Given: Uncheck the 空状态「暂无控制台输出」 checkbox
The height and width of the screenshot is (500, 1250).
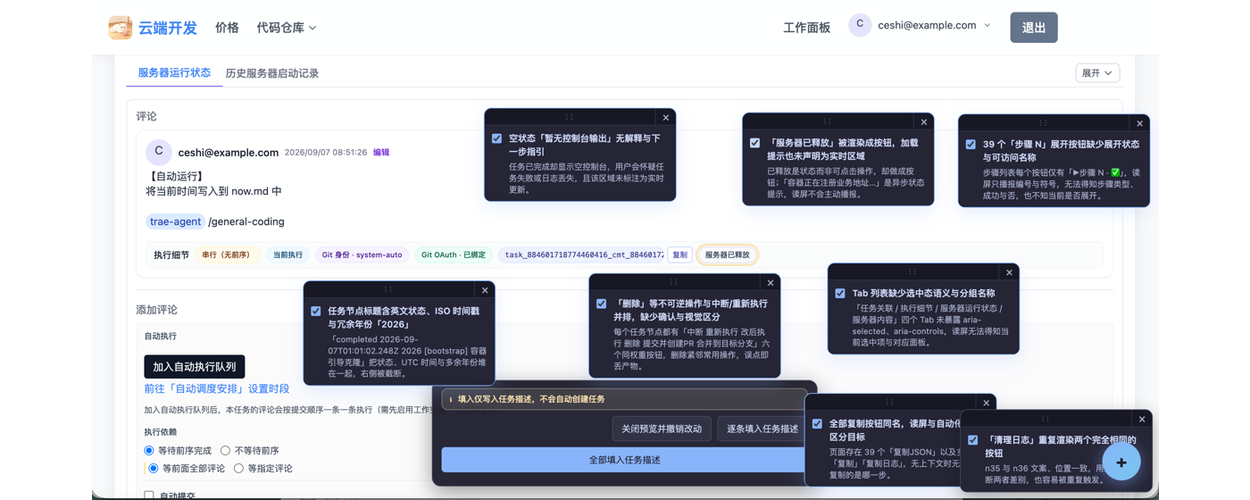Looking at the screenshot, I should pyautogui.click(x=497, y=139).
